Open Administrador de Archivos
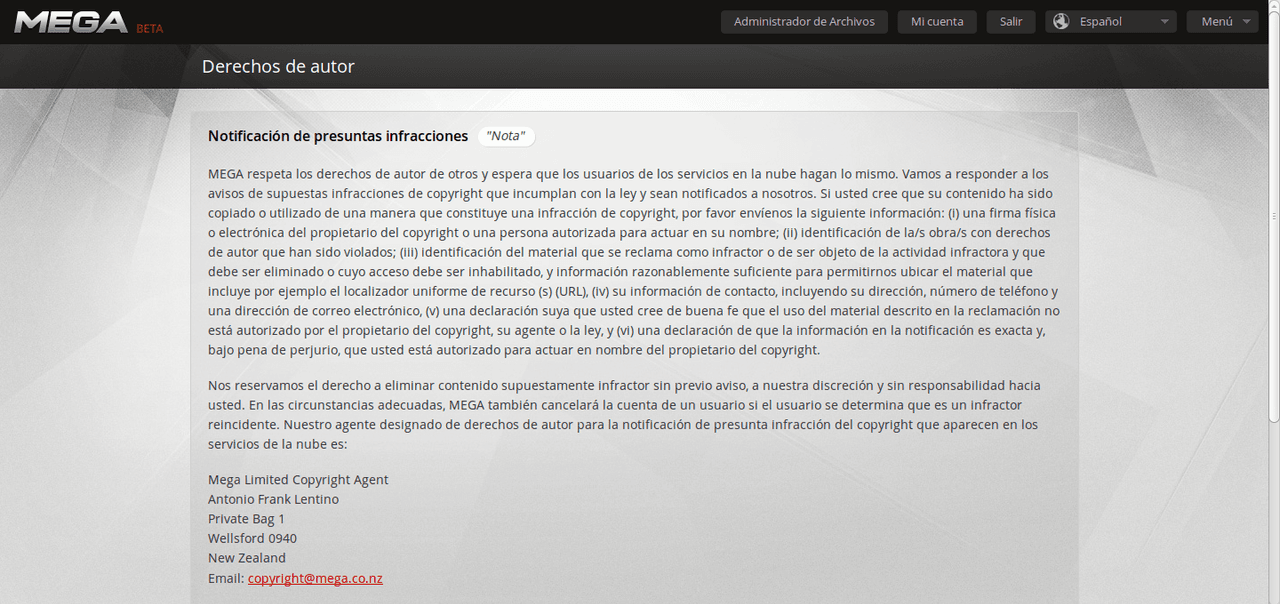The width and height of the screenshot is (1280, 604). (x=804, y=21)
